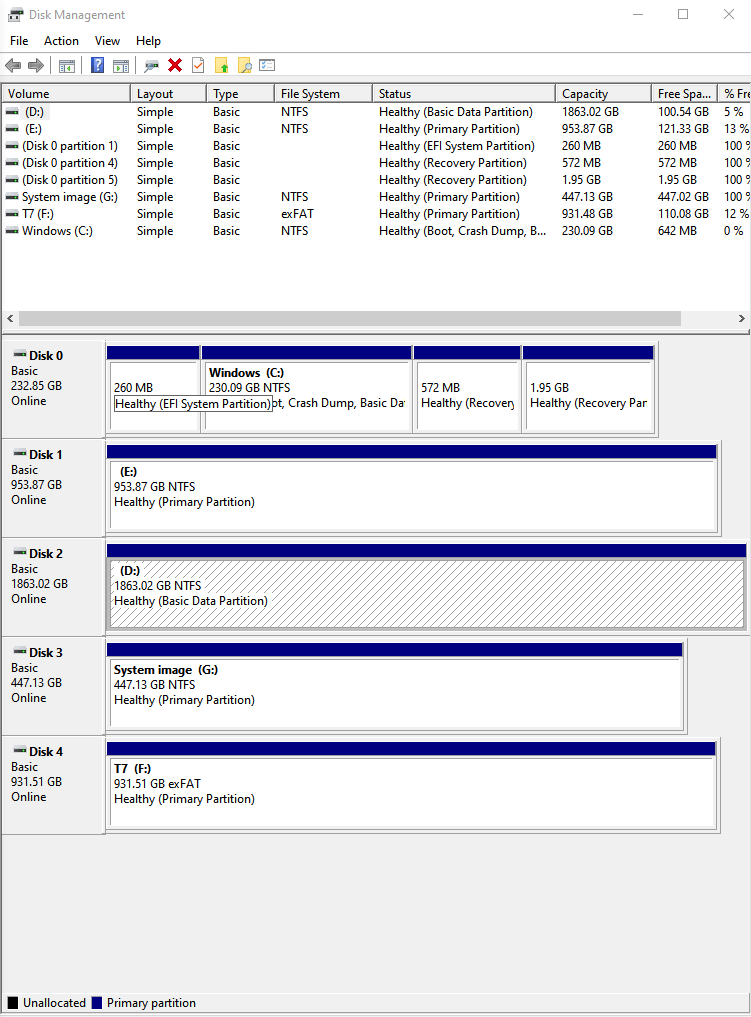Sort by the Capacity column header

click(604, 93)
